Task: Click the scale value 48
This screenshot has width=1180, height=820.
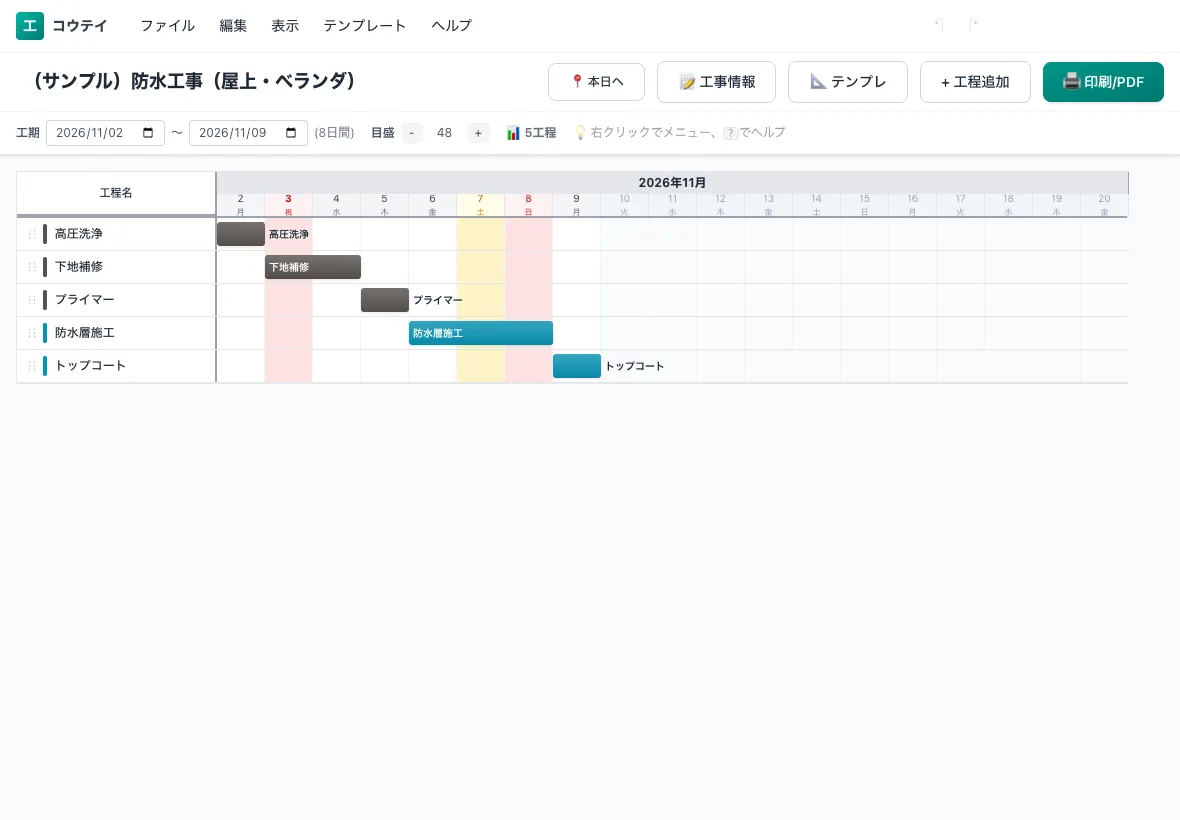Action: point(445,133)
